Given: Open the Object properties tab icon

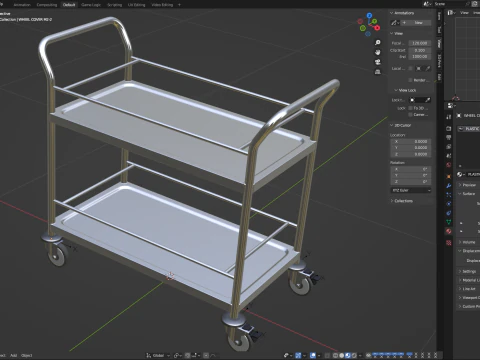Looking at the screenshot, I should click(449, 176).
